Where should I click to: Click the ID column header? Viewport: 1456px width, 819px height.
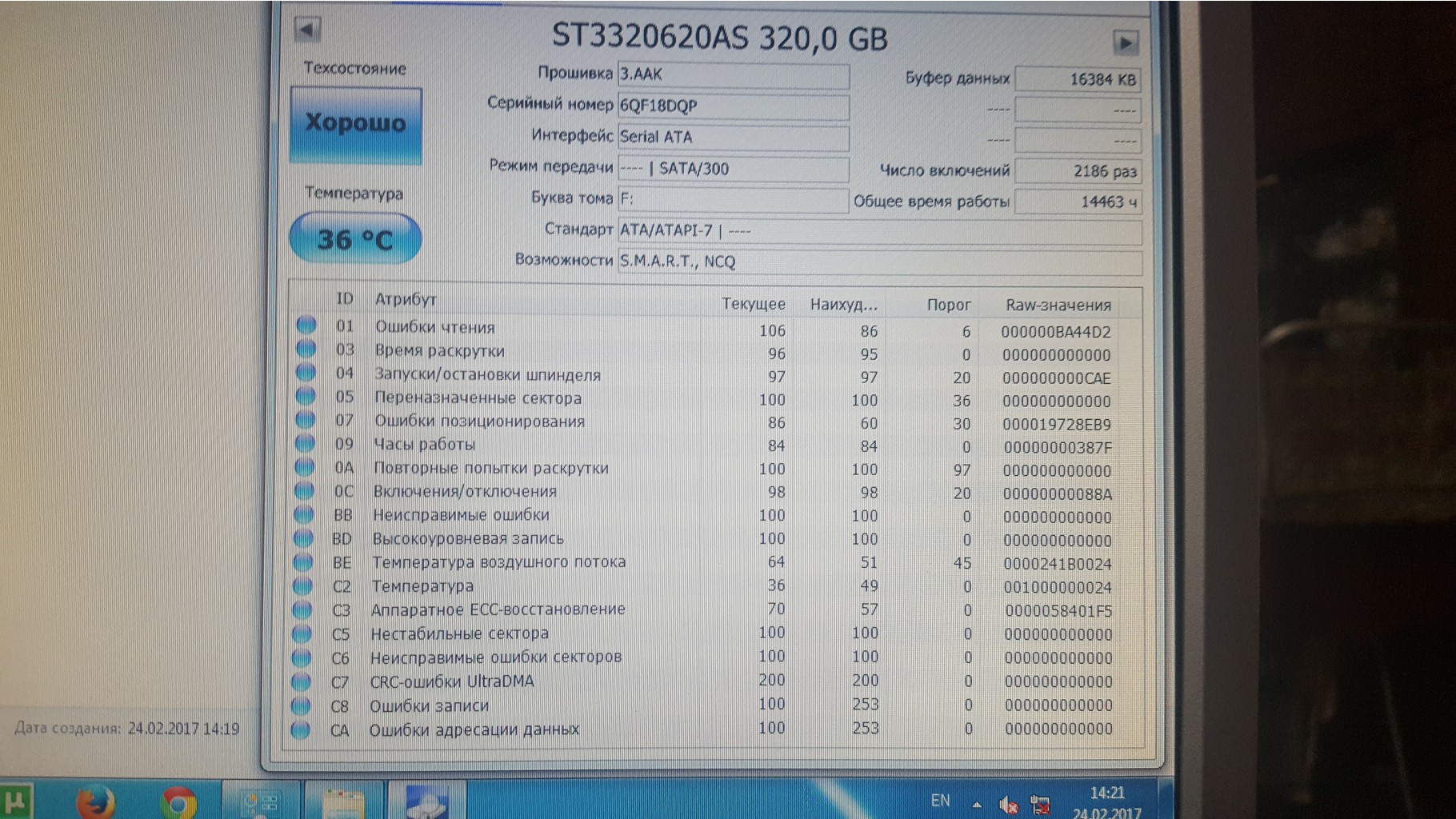pos(345,298)
